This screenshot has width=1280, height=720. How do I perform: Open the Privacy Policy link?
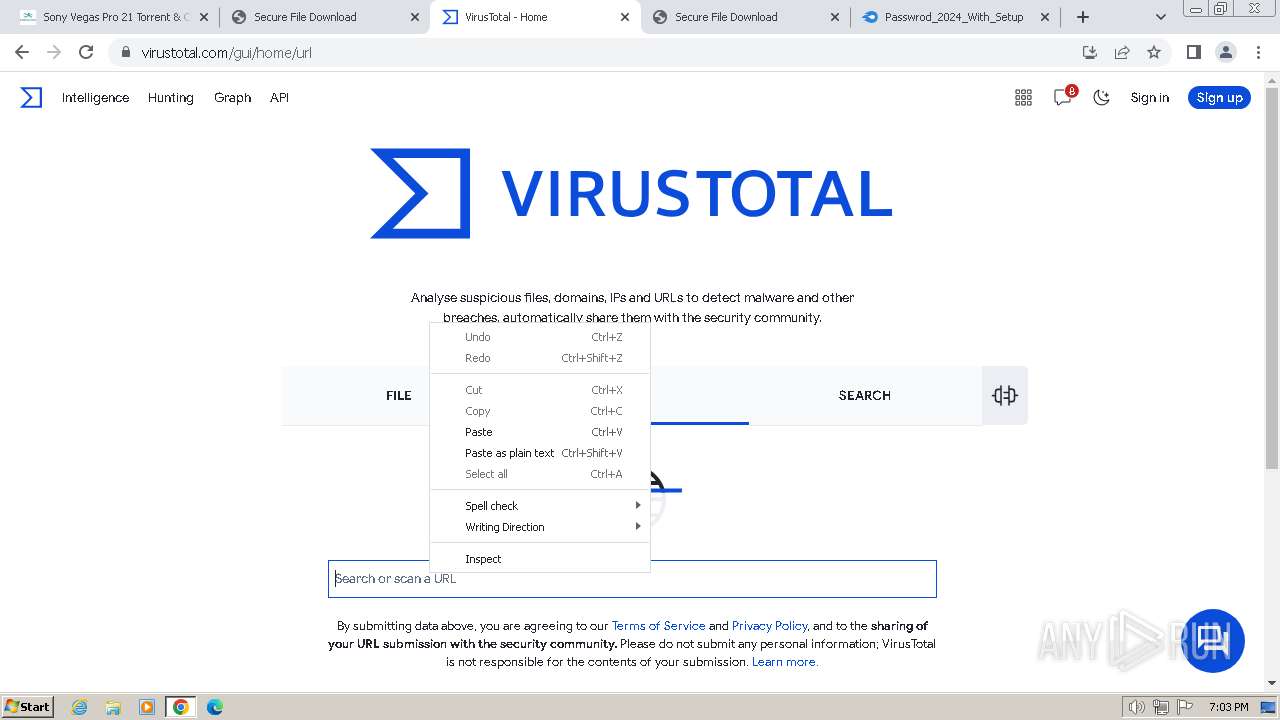pyautogui.click(x=769, y=626)
